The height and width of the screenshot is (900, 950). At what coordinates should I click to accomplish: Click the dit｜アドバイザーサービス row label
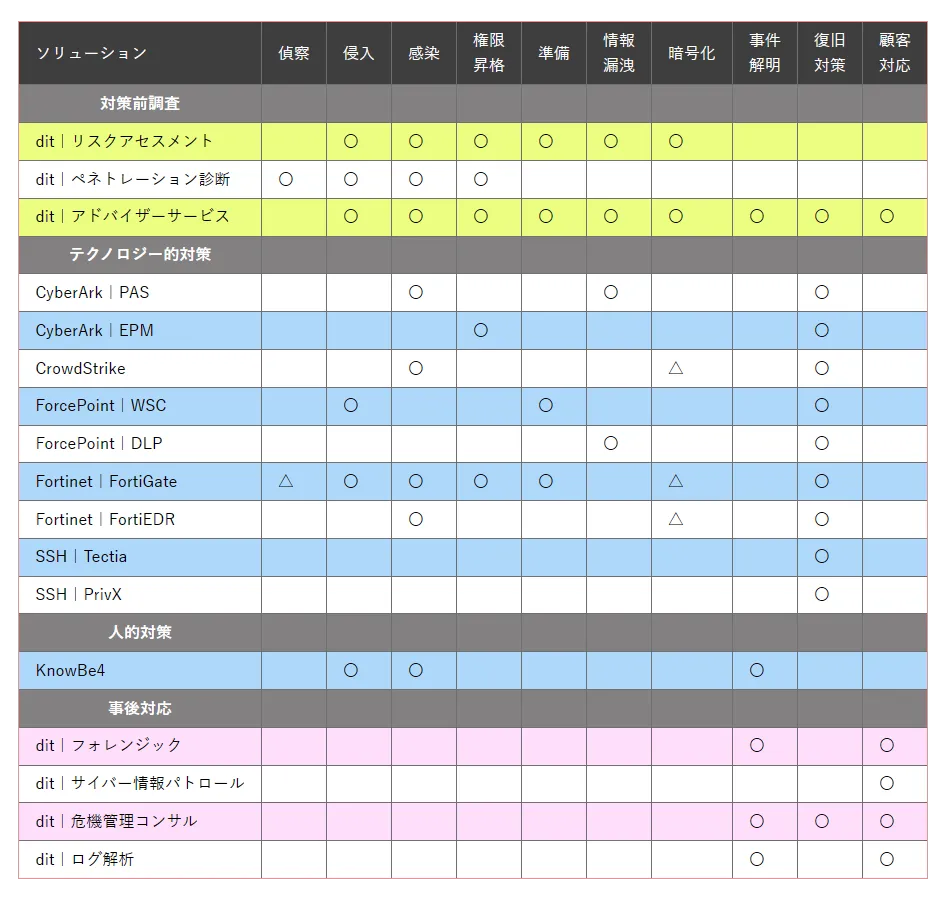[133, 216]
